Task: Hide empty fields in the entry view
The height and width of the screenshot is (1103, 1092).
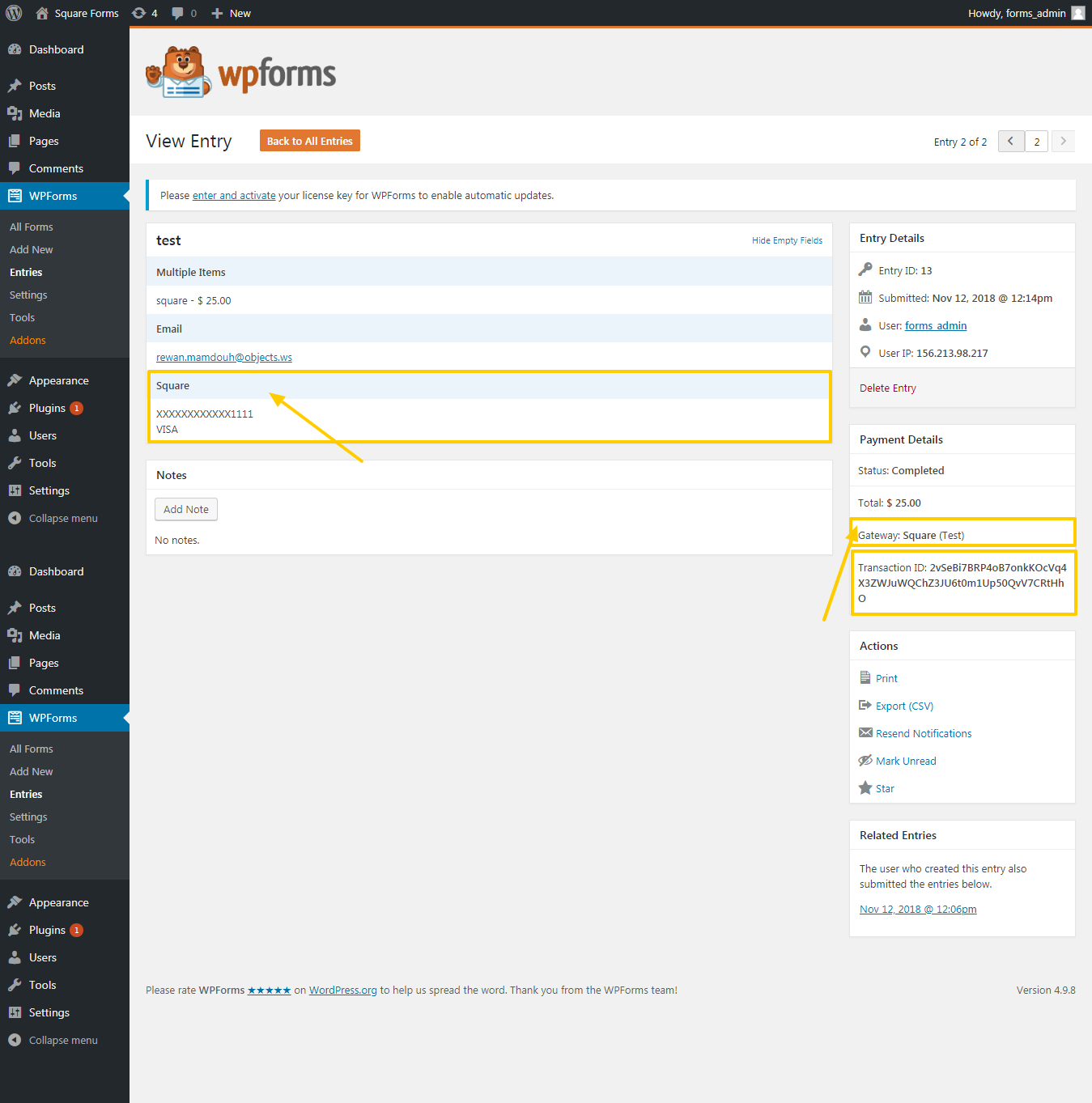Action: (x=786, y=240)
